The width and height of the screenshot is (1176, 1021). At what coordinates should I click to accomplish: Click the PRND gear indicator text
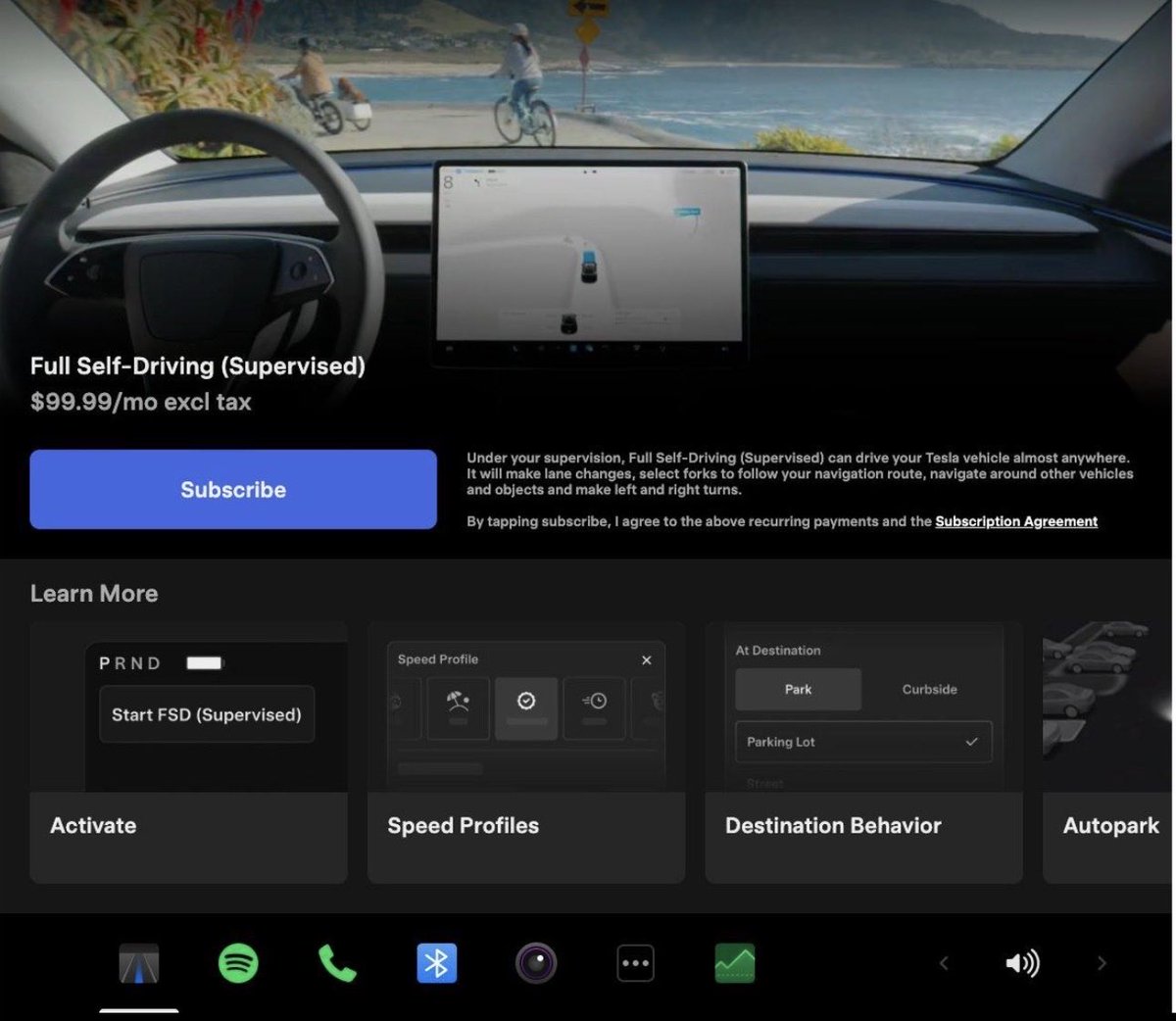130,663
